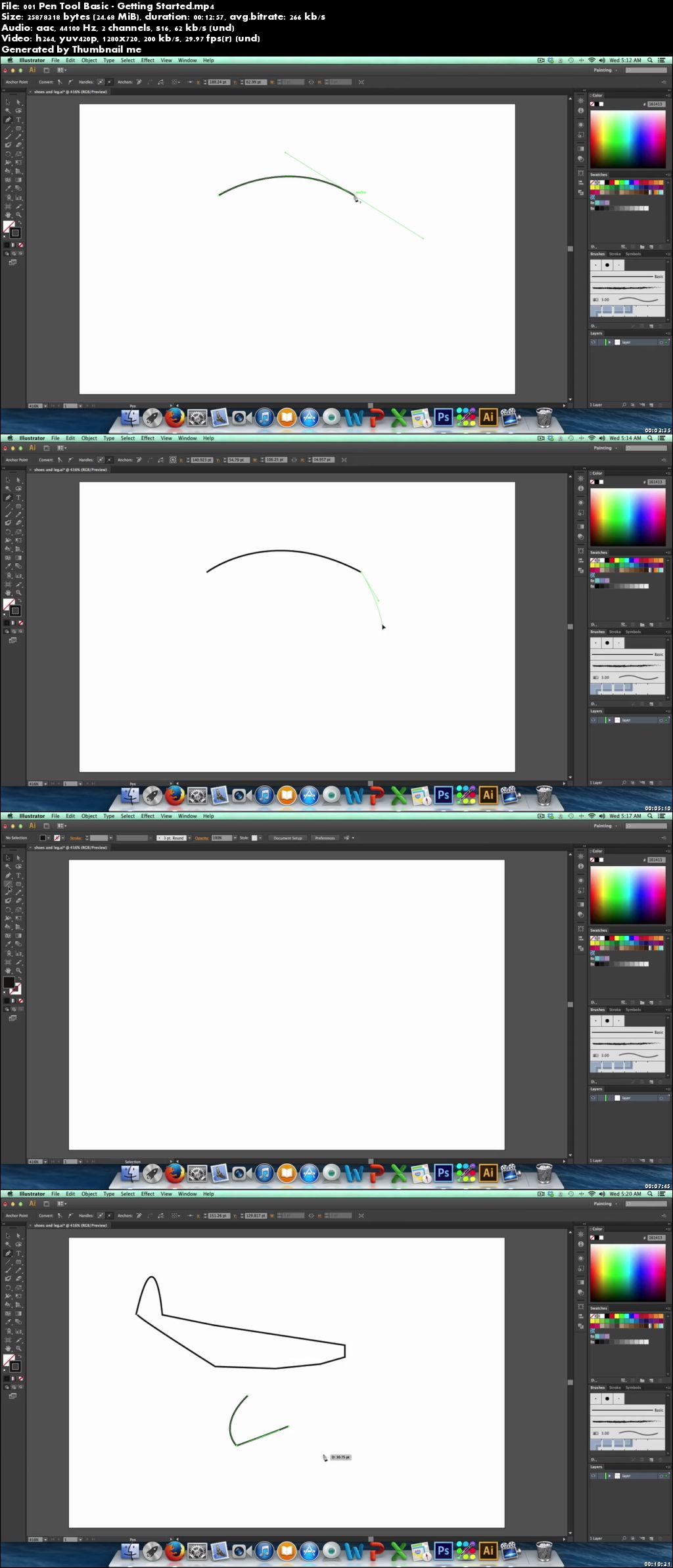Switch to the Stroke tab in the 5:12 AM frame
673x1568 pixels.
point(615,254)
